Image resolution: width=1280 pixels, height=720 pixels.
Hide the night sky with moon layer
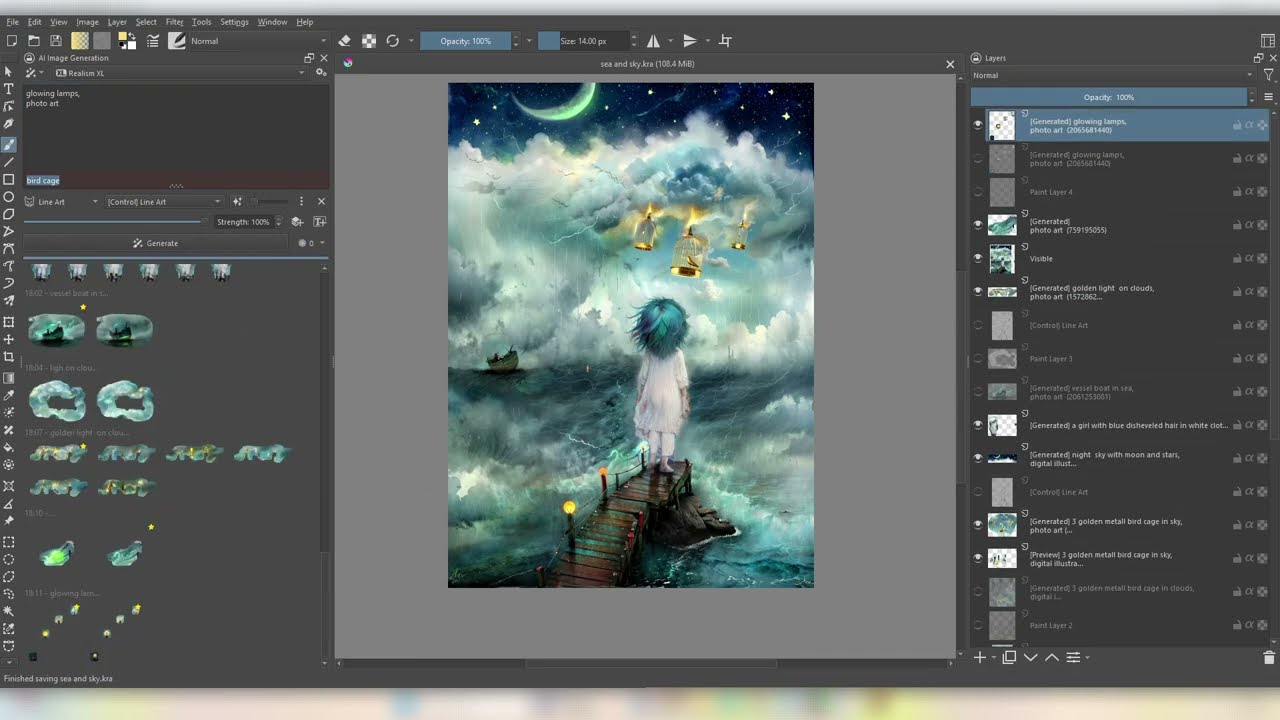click(x=978, y=458)
